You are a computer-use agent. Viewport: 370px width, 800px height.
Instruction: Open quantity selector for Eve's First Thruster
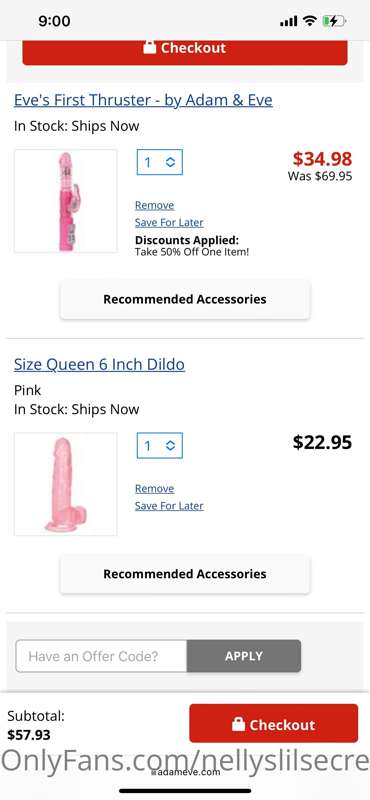coord(160,162)
